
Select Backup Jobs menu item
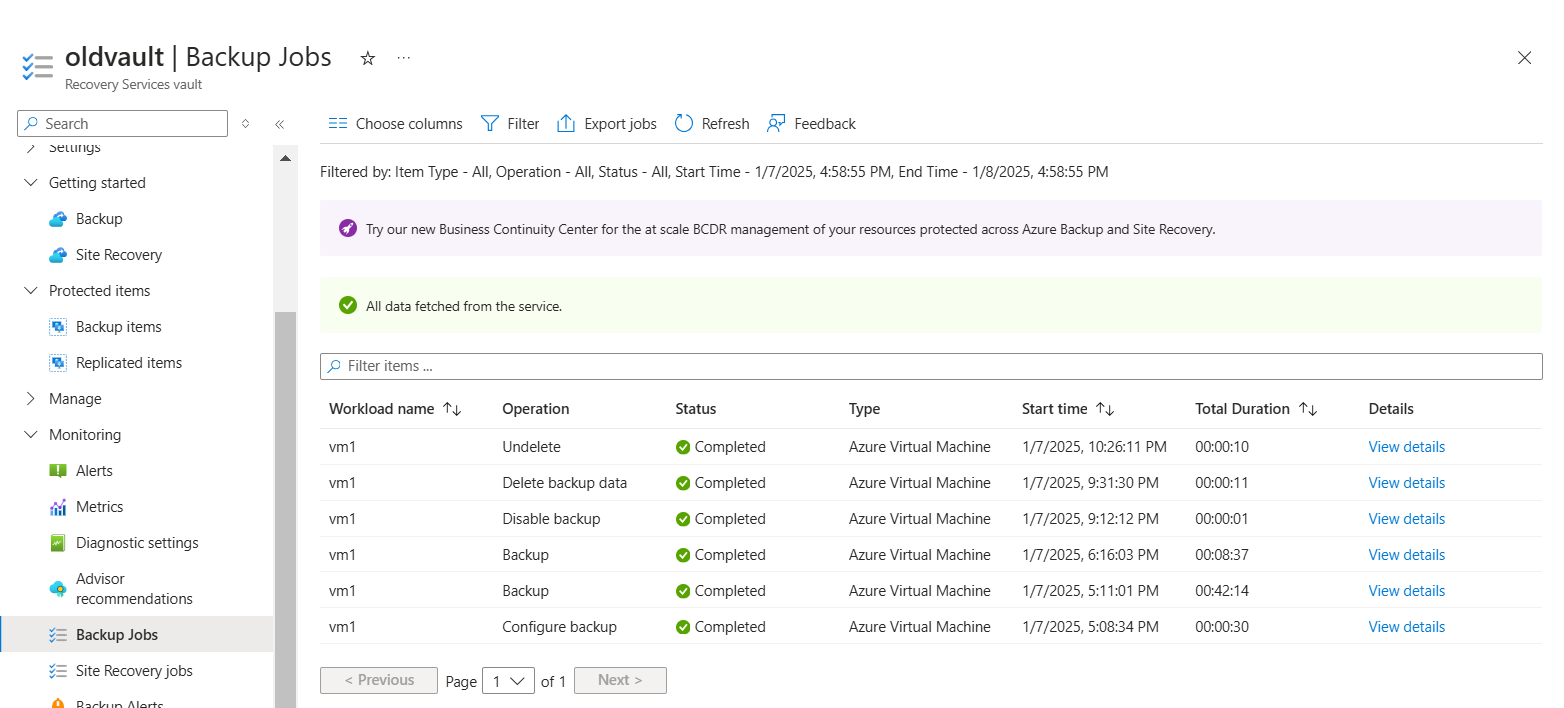click(136, 635)
